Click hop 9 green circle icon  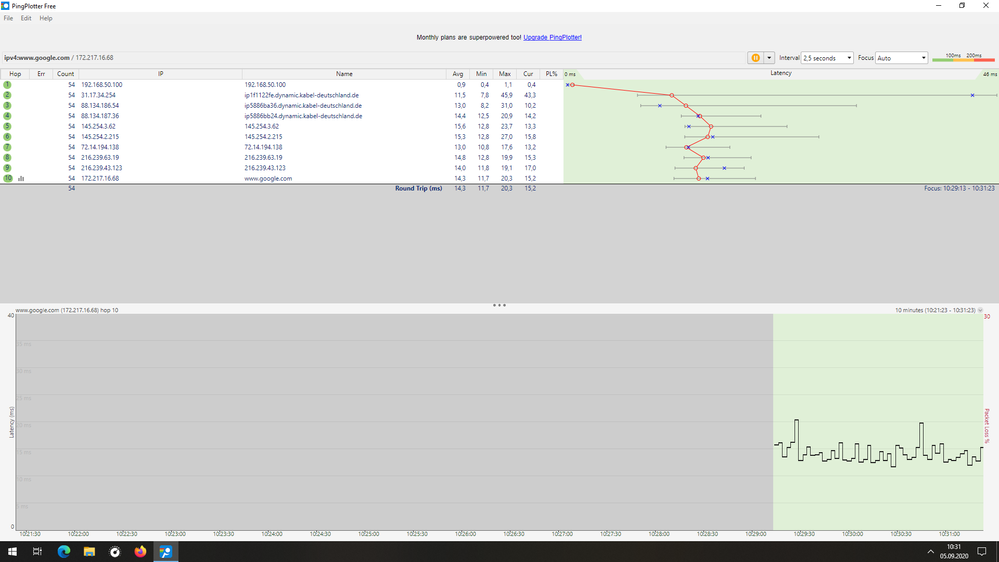(8, 168)
